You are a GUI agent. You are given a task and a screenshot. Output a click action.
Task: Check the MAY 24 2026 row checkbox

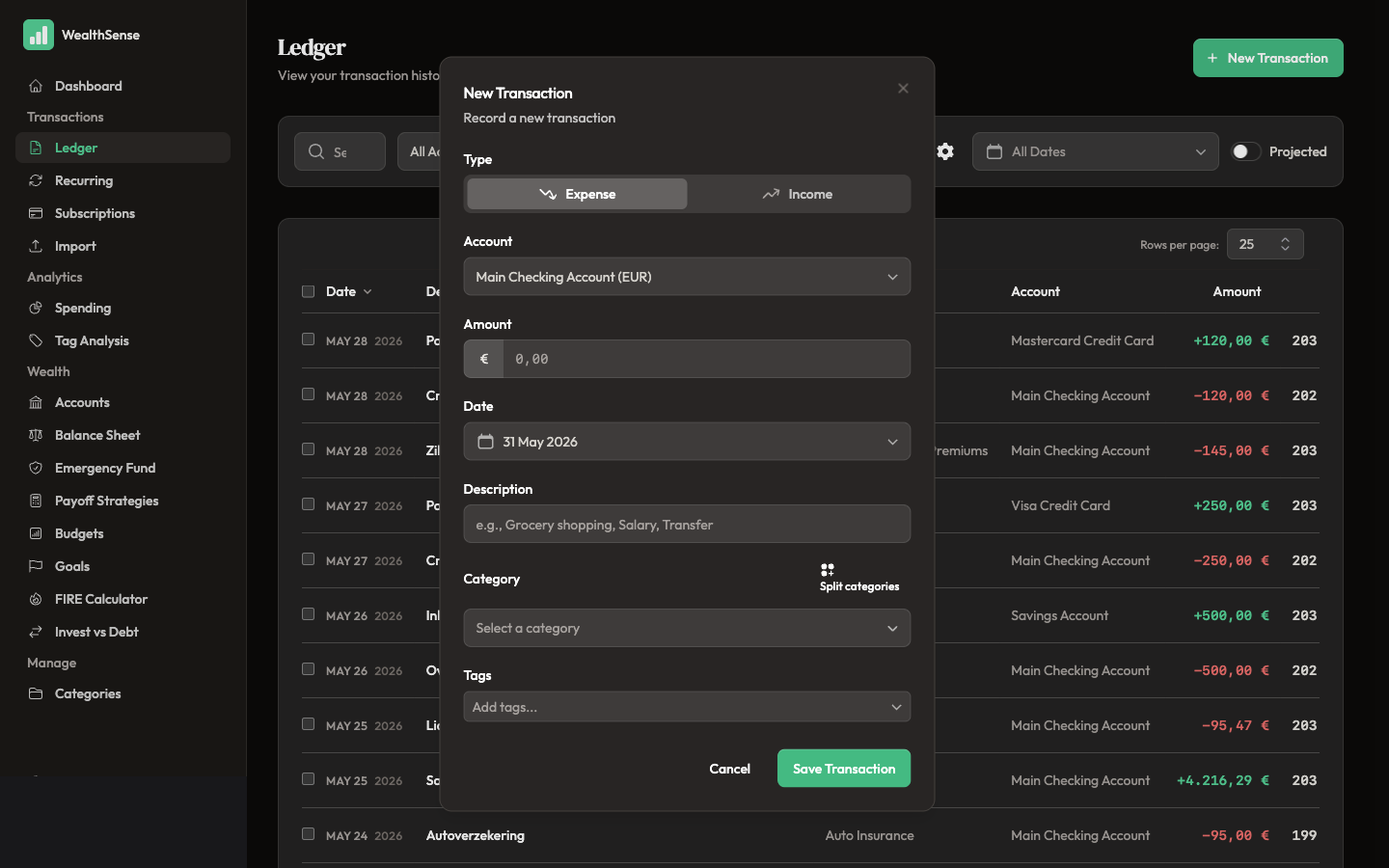[x=308, y=834]
